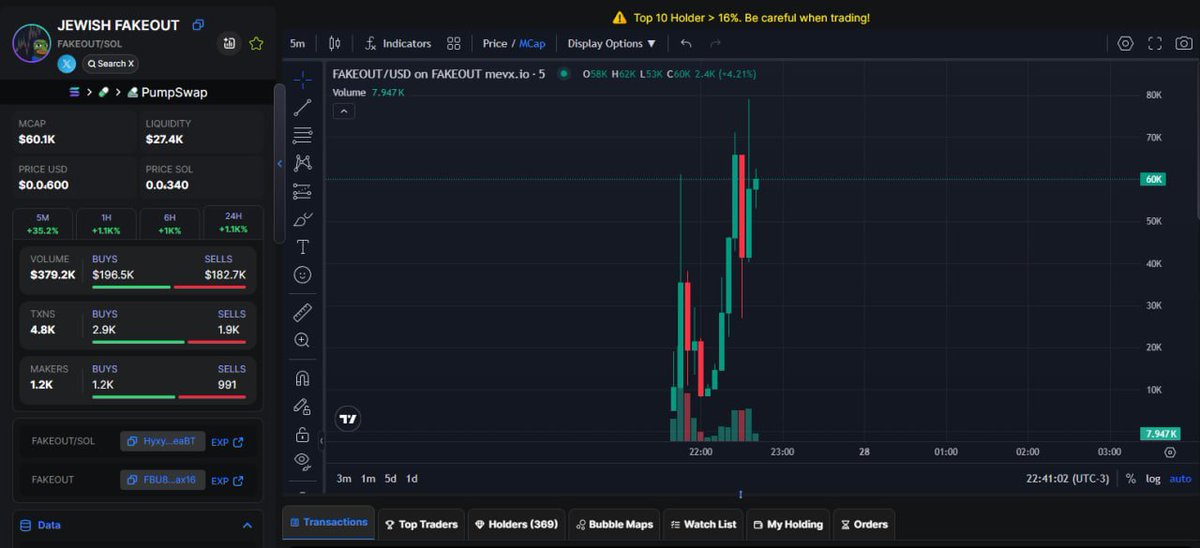Select the 24H stats period
Viewport: 1200px width, 548px height.
233,223
